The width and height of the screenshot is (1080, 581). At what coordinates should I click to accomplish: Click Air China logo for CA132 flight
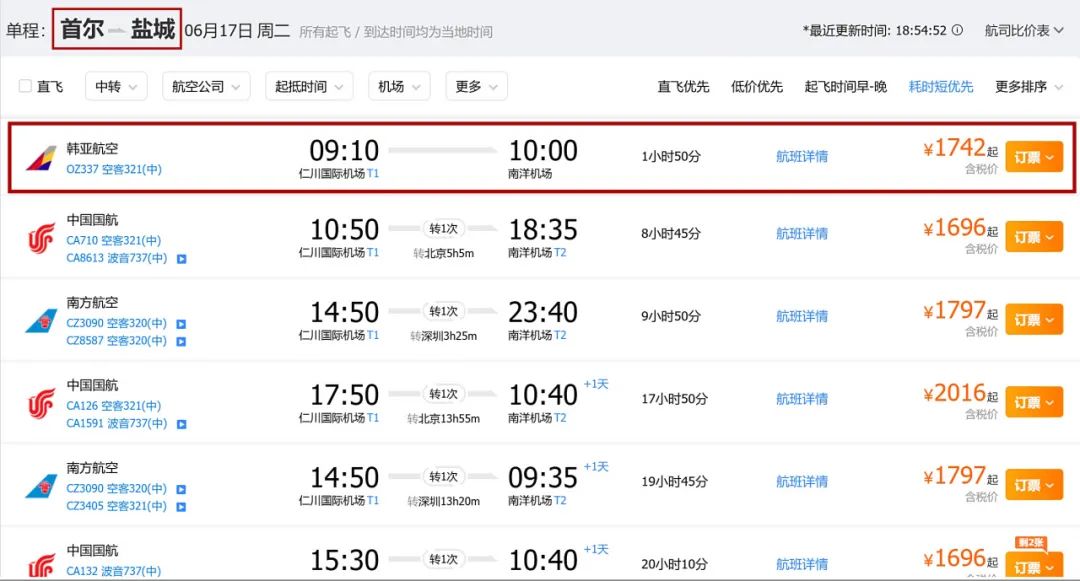[x=41, y=566]
